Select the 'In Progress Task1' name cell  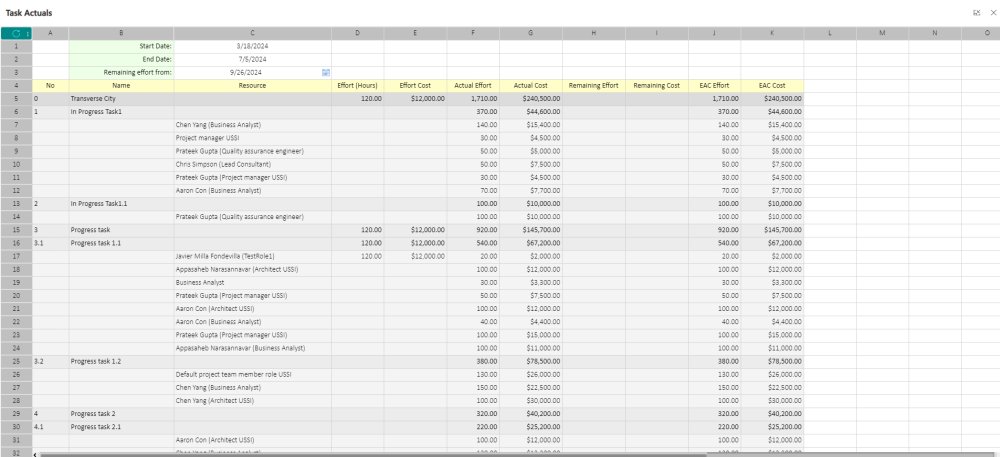coord(121,112)
